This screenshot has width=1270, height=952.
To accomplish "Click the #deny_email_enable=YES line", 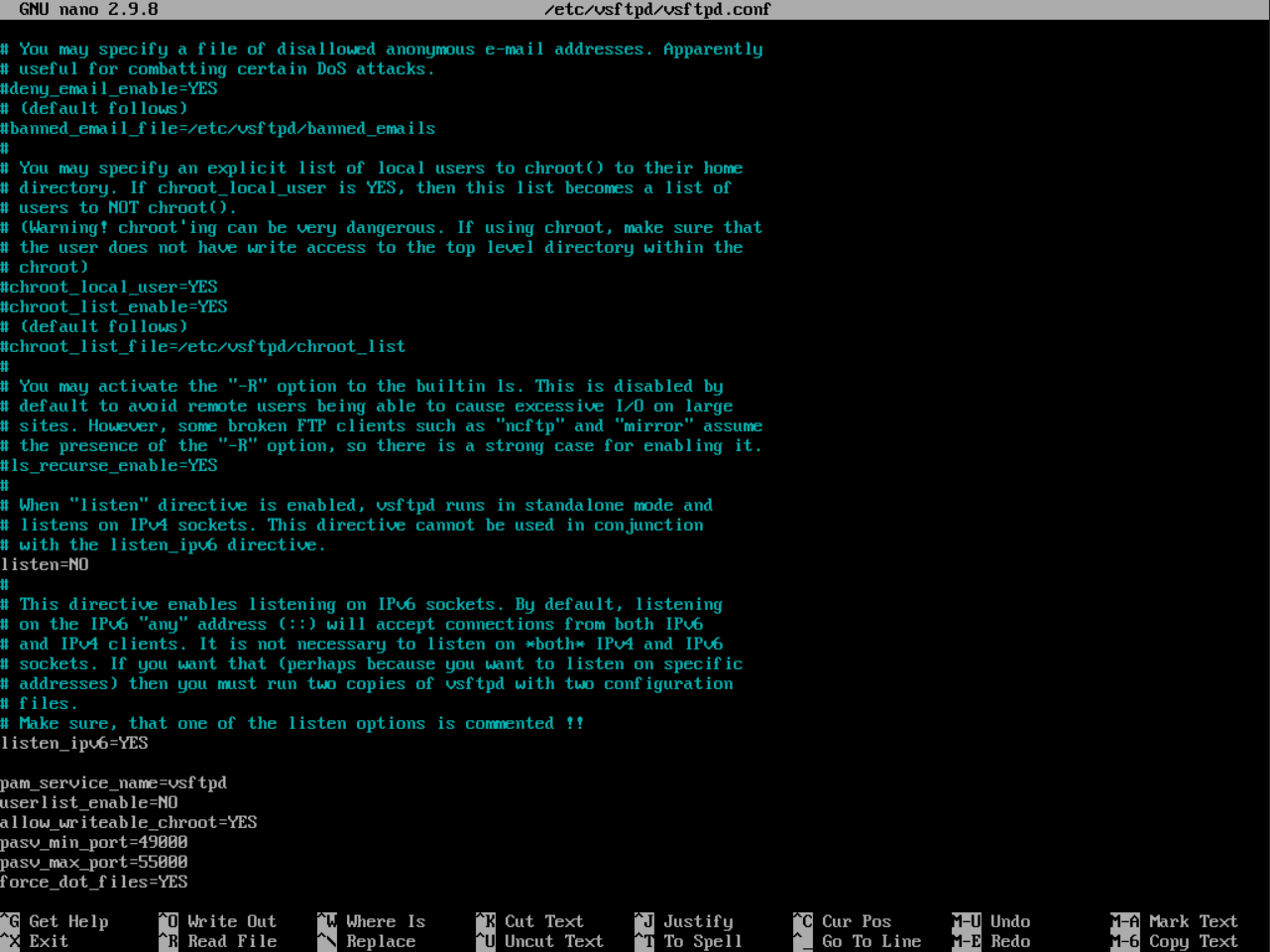I will pyautogui.click(x=109, y=88).
